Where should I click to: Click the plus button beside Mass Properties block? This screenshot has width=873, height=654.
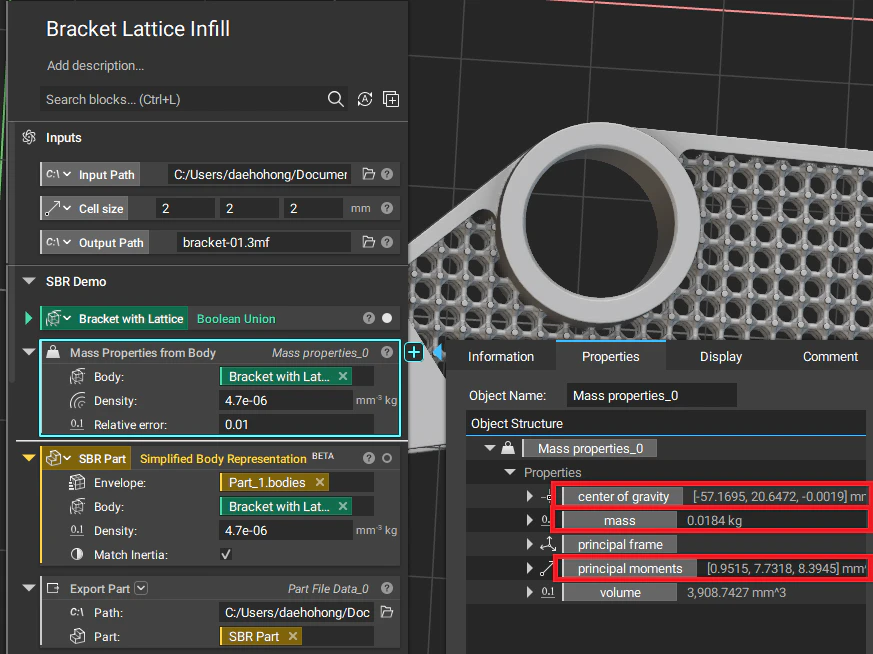pos(414,352)
